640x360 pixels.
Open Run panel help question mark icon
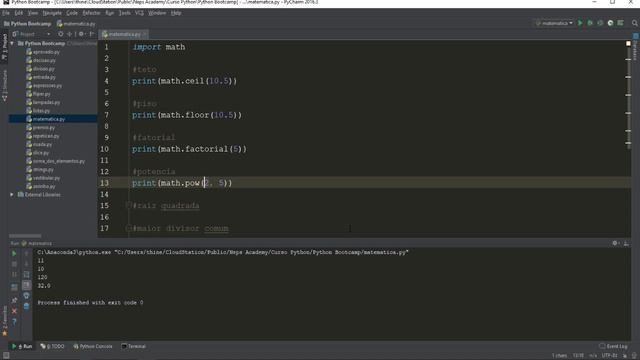[14, 322]
